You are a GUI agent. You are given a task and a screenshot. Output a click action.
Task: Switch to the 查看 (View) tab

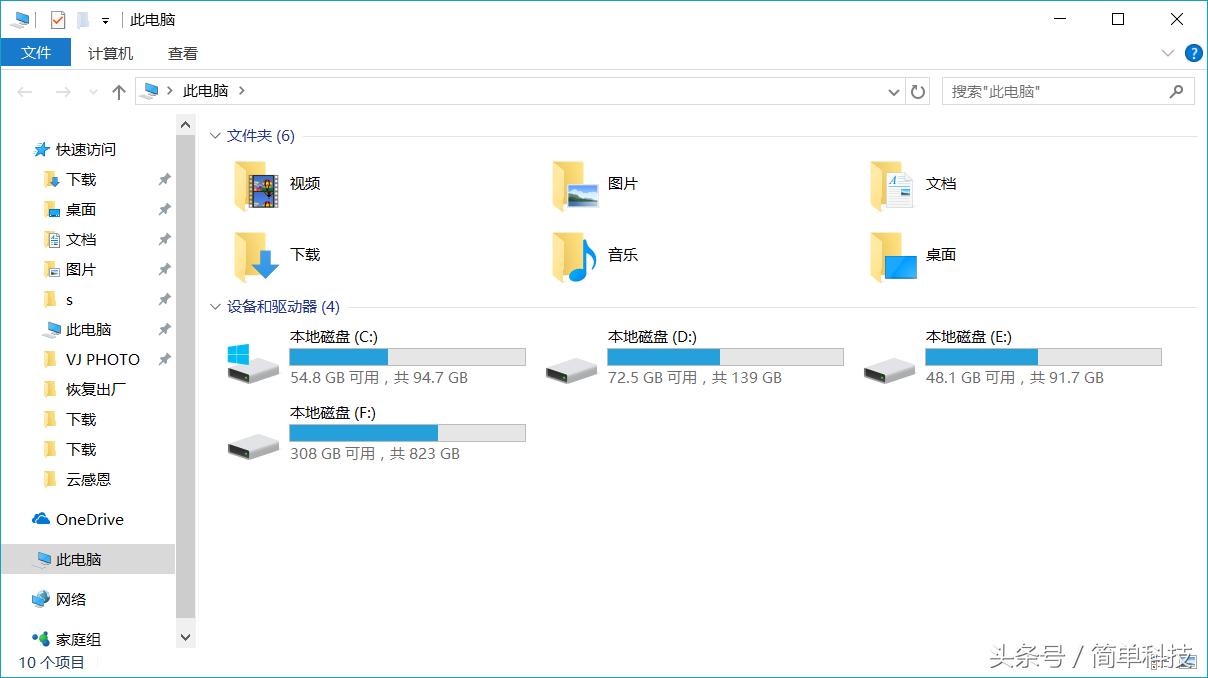[182, 53]
